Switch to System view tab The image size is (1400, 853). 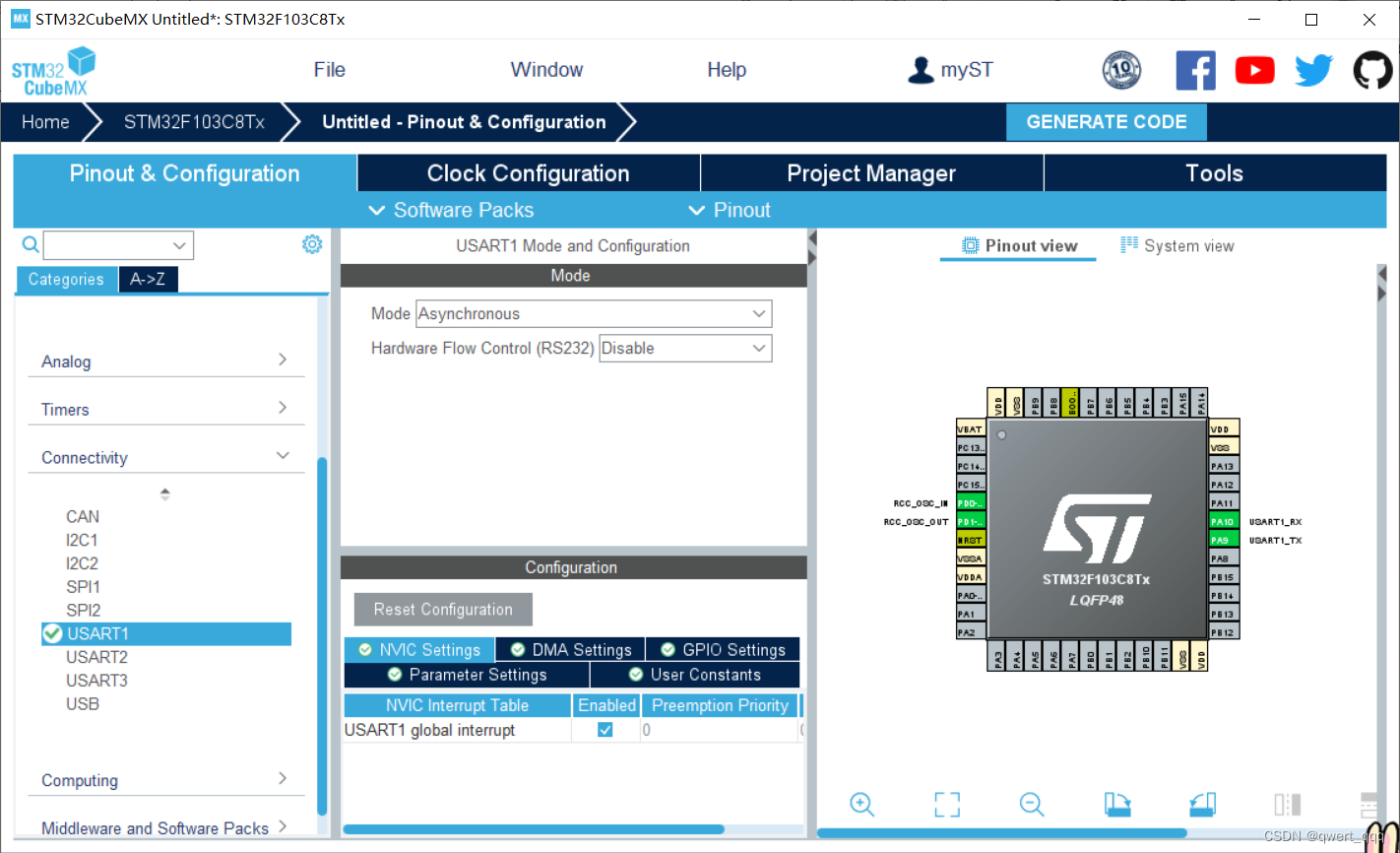(1177, 246)
